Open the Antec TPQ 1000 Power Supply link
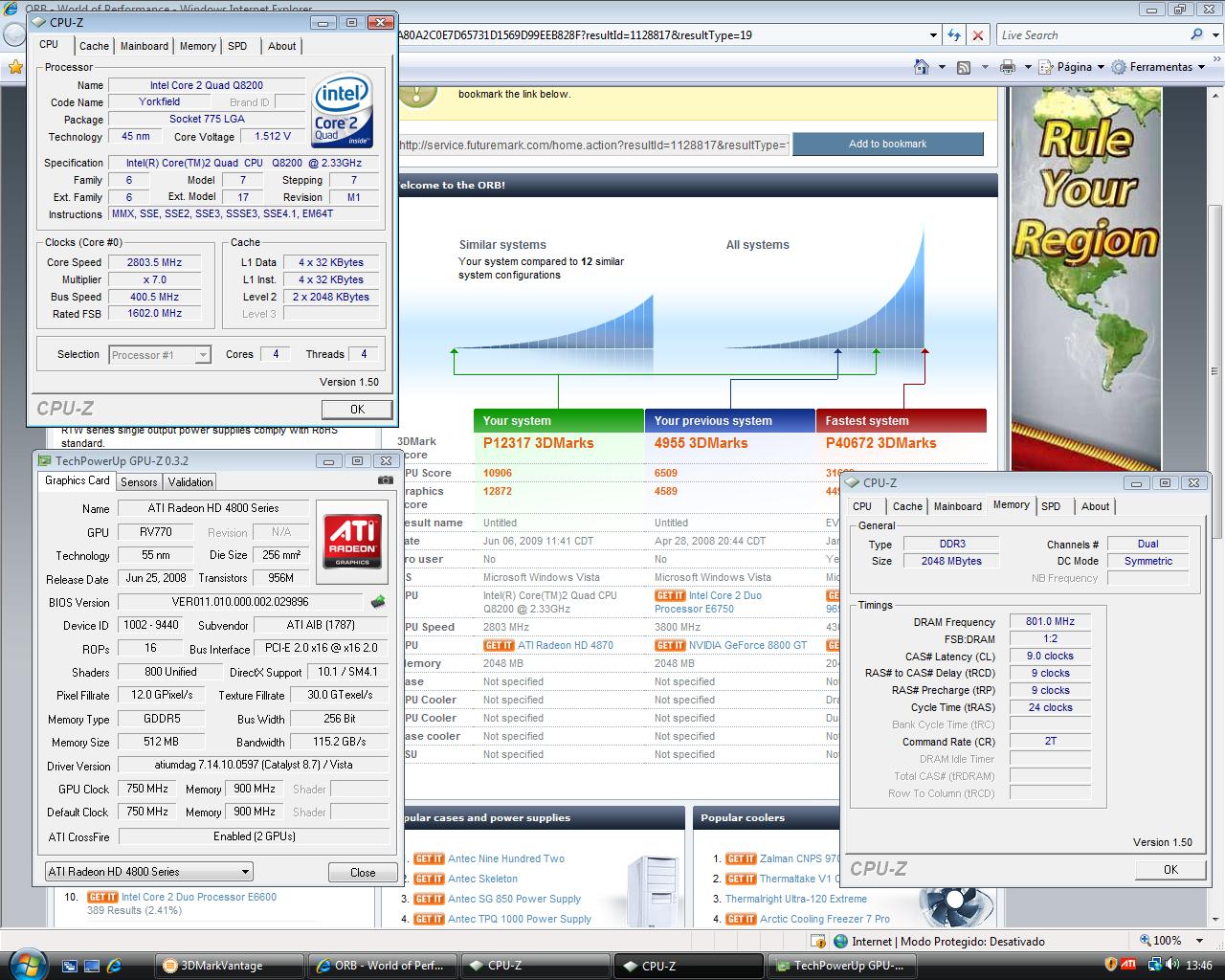 520,919
